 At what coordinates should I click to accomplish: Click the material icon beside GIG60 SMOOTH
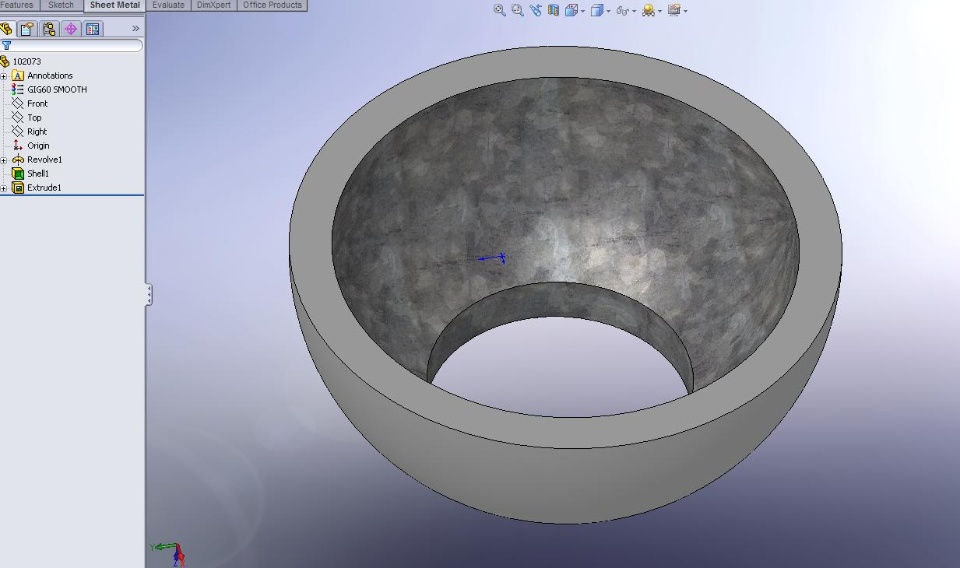click(x=18, y=89)
